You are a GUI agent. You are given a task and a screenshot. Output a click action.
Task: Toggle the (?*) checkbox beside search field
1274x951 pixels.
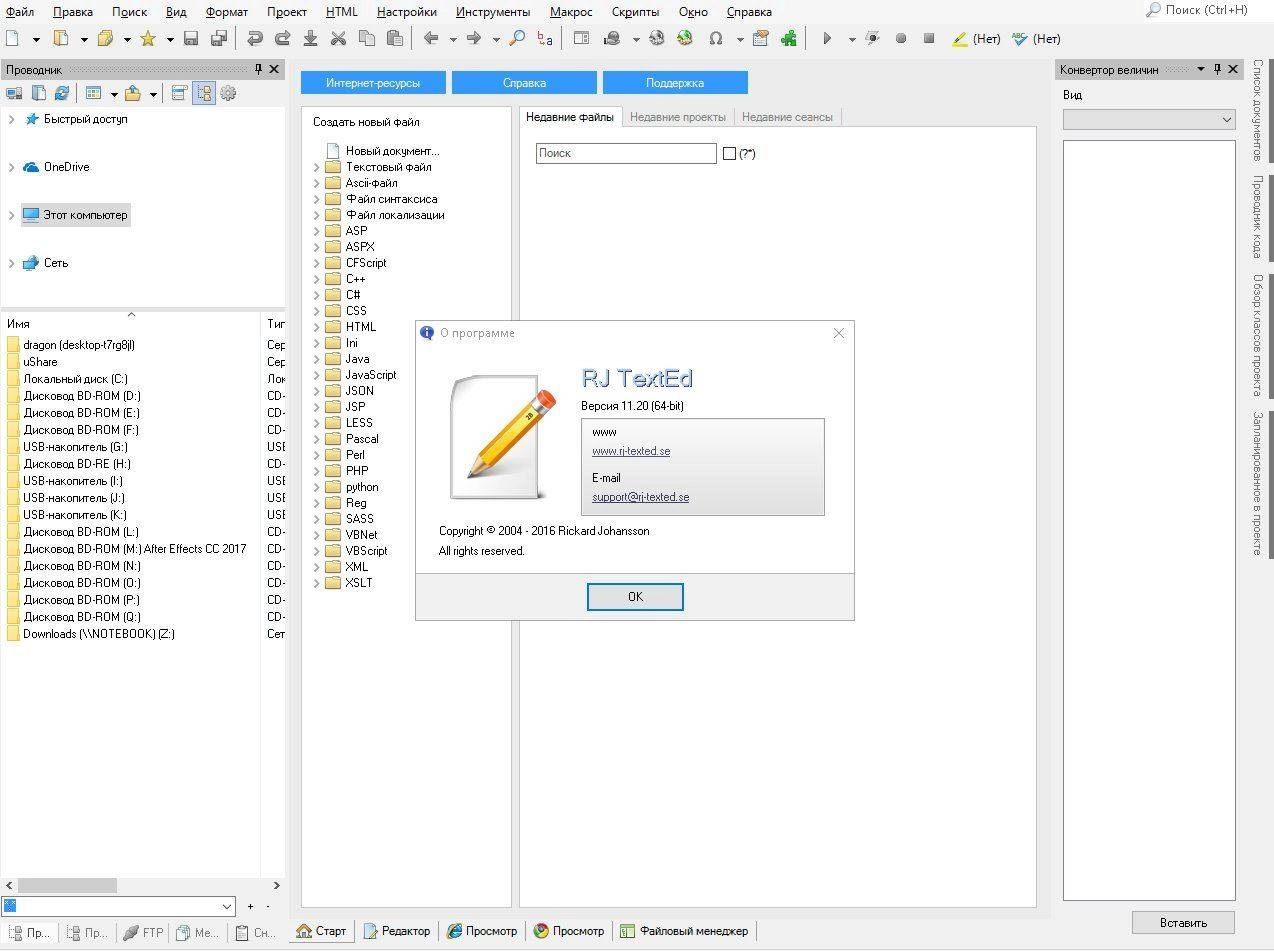[729, 153]
